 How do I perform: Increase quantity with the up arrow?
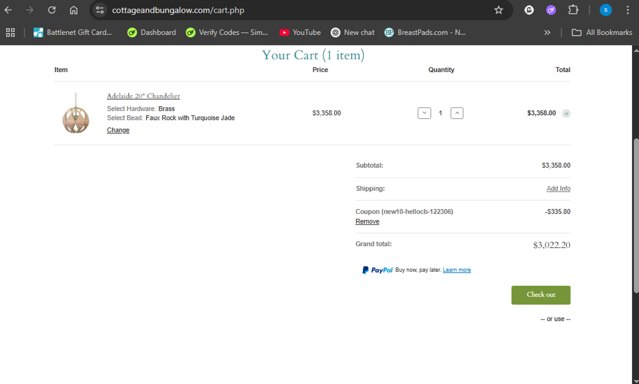coord(457,113)
